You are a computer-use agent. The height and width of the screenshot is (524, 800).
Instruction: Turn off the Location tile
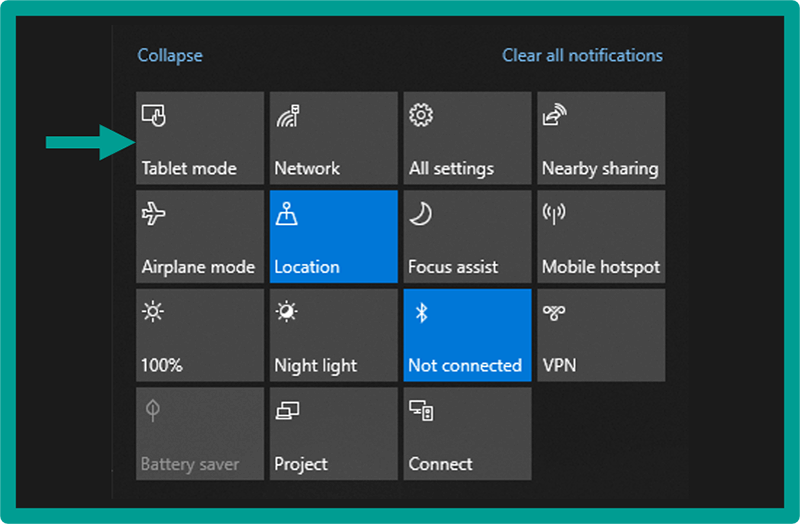coord(334,236)
